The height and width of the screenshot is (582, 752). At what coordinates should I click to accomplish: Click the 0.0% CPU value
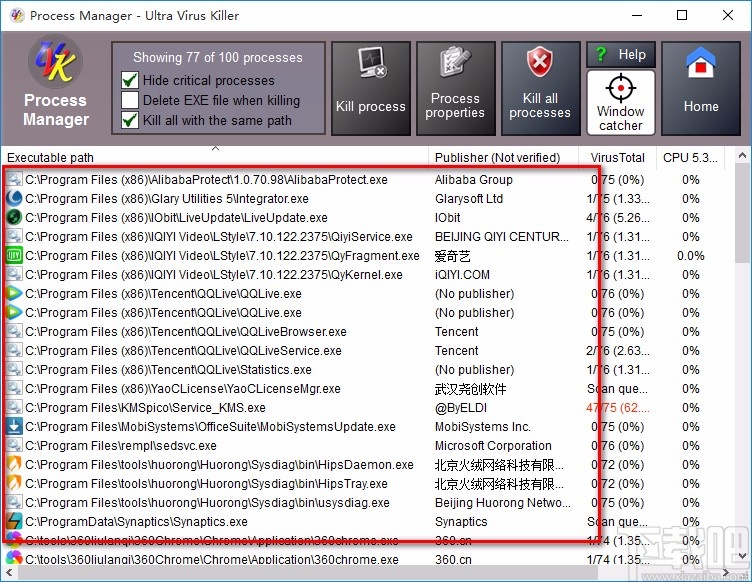click(690, 256)
